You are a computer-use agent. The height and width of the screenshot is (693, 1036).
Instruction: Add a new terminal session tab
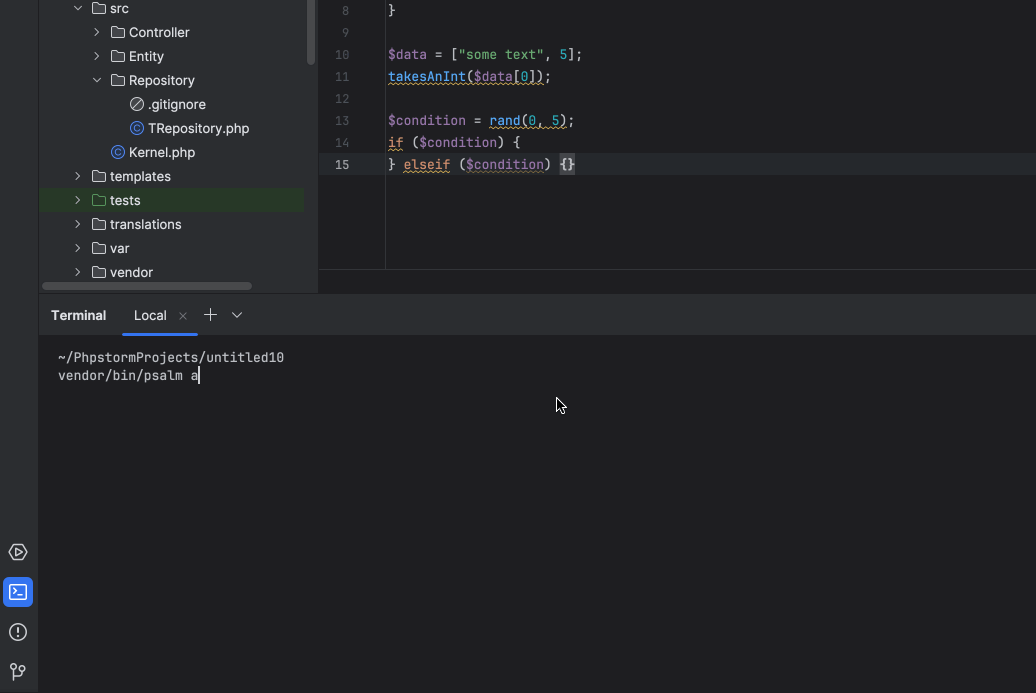(x=210, y=315)
